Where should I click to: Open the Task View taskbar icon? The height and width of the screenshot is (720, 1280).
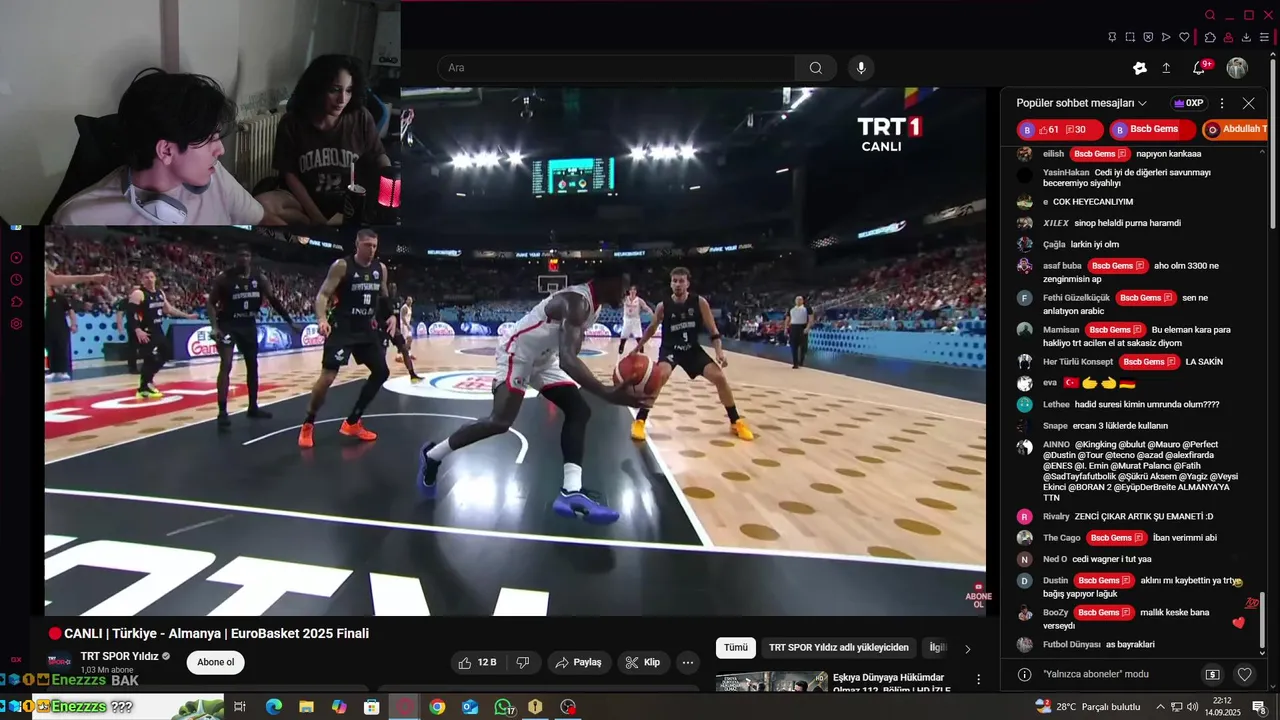[x=240, y=707]
